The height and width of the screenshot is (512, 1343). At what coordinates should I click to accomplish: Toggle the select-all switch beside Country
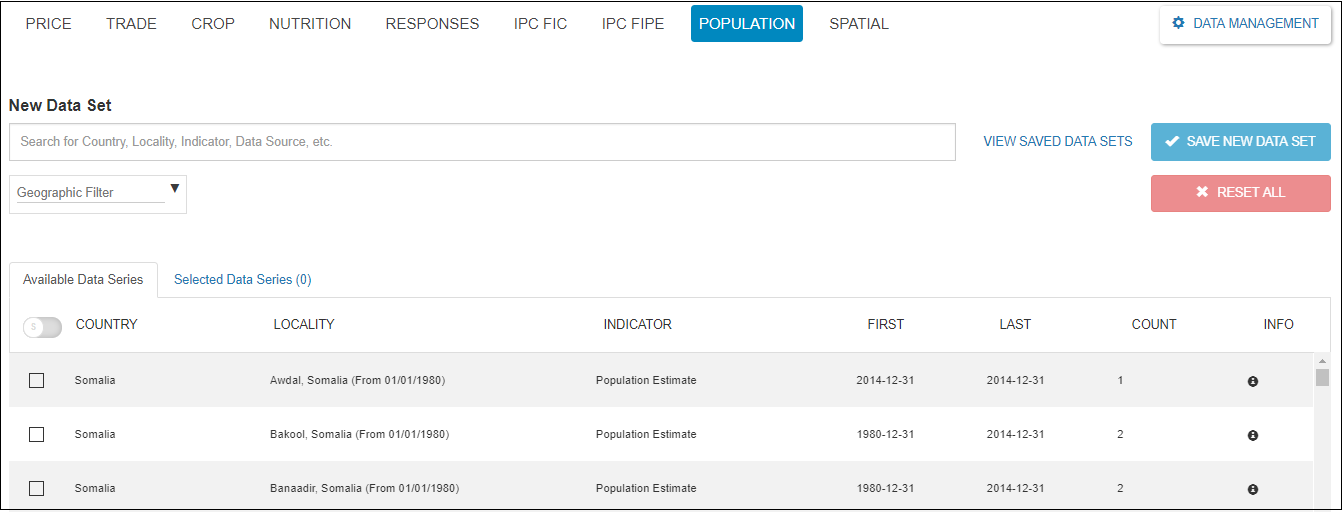(x=42, y=326)
